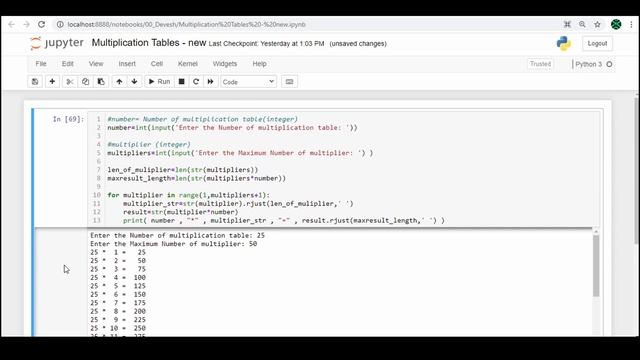Click the #multiplier (integer) comment line
Screen dimensions: 640x360
click(x=149, y=144)
